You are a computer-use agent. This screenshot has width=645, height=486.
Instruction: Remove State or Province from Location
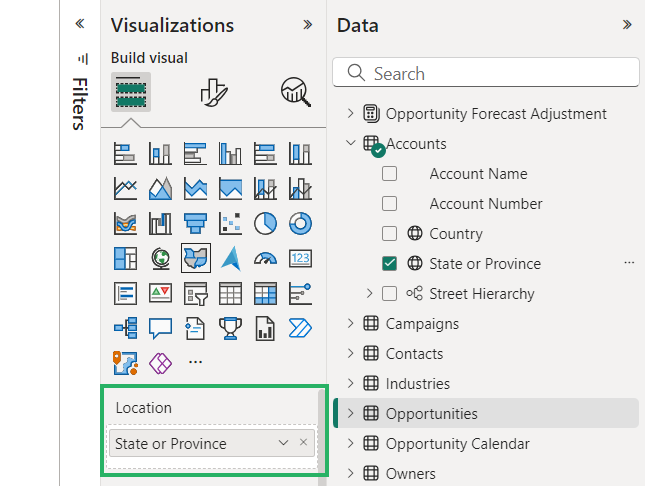coord(303,443)
